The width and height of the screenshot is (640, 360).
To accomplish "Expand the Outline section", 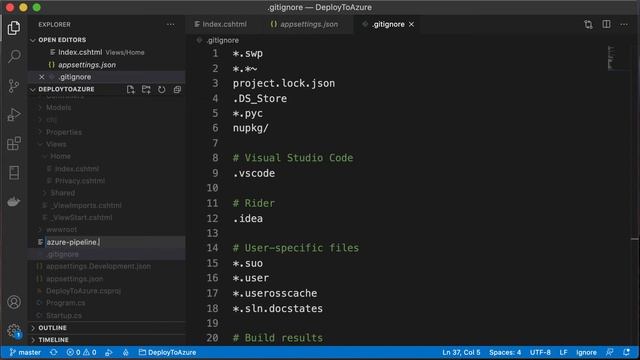I will coord(52,328).
